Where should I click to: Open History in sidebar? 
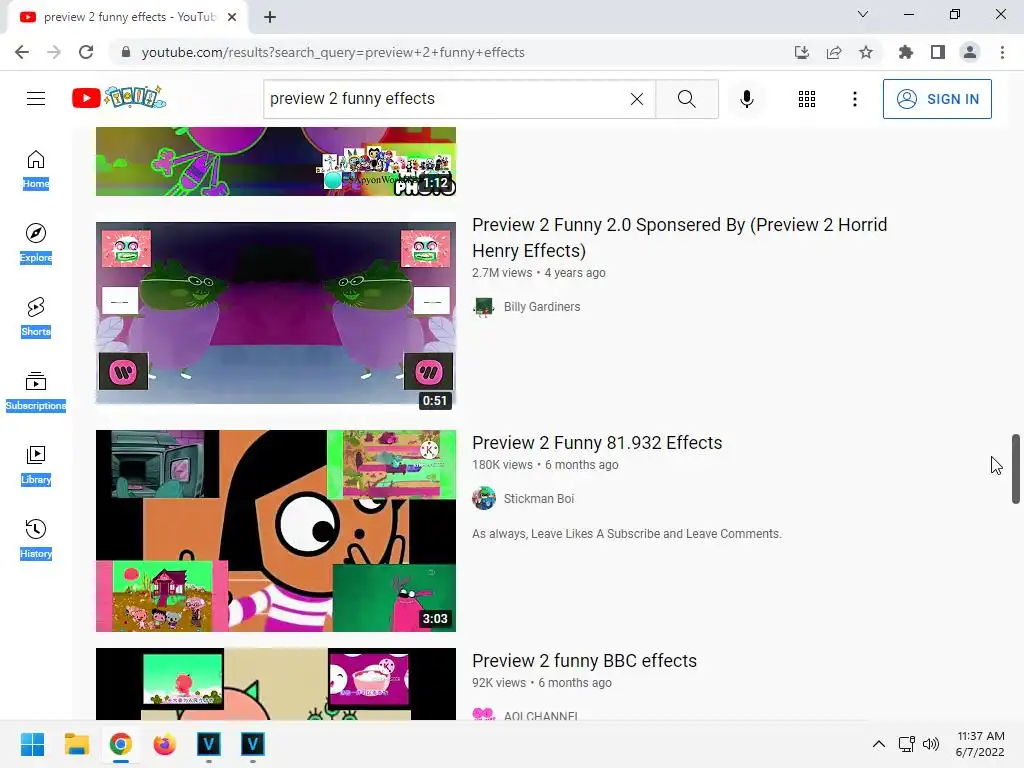click(x=36, y=539)
